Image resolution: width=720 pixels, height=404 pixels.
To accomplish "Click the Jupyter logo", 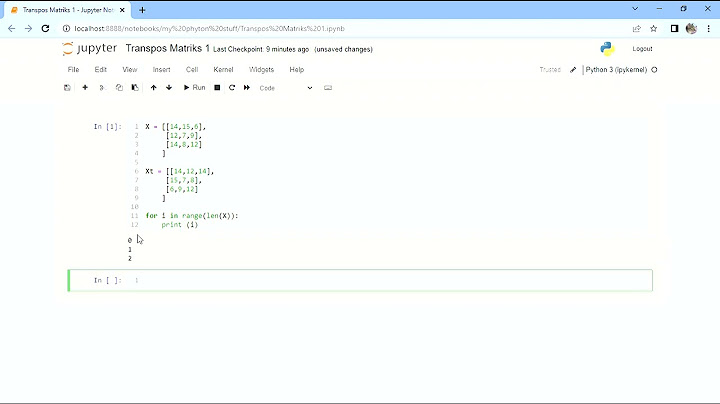I will (90, 48).
